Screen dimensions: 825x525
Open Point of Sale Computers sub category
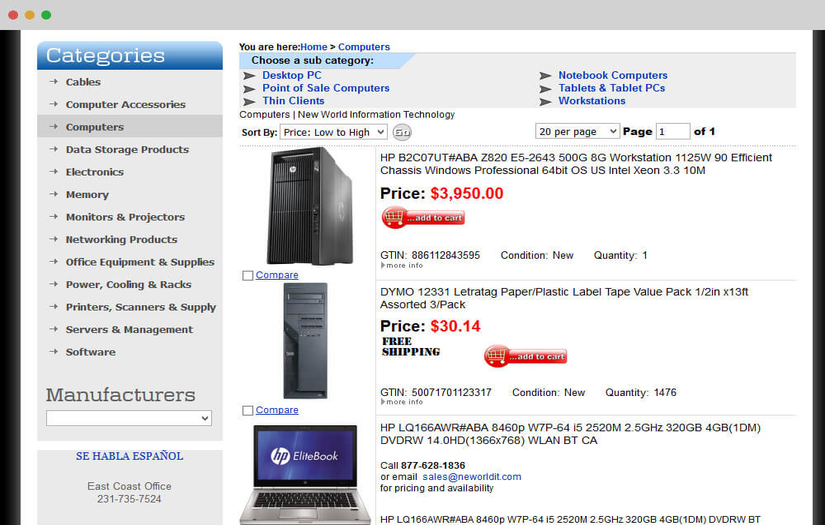point(326,88)
